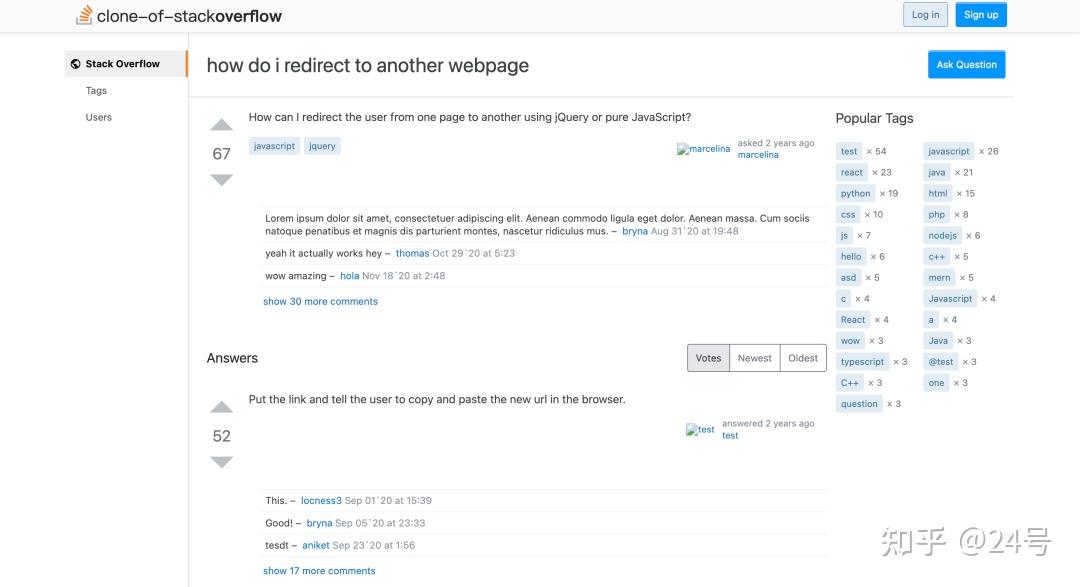Sort answers by Votes
Viewport: 1080px width, 587px height.
tap(708, 357)
